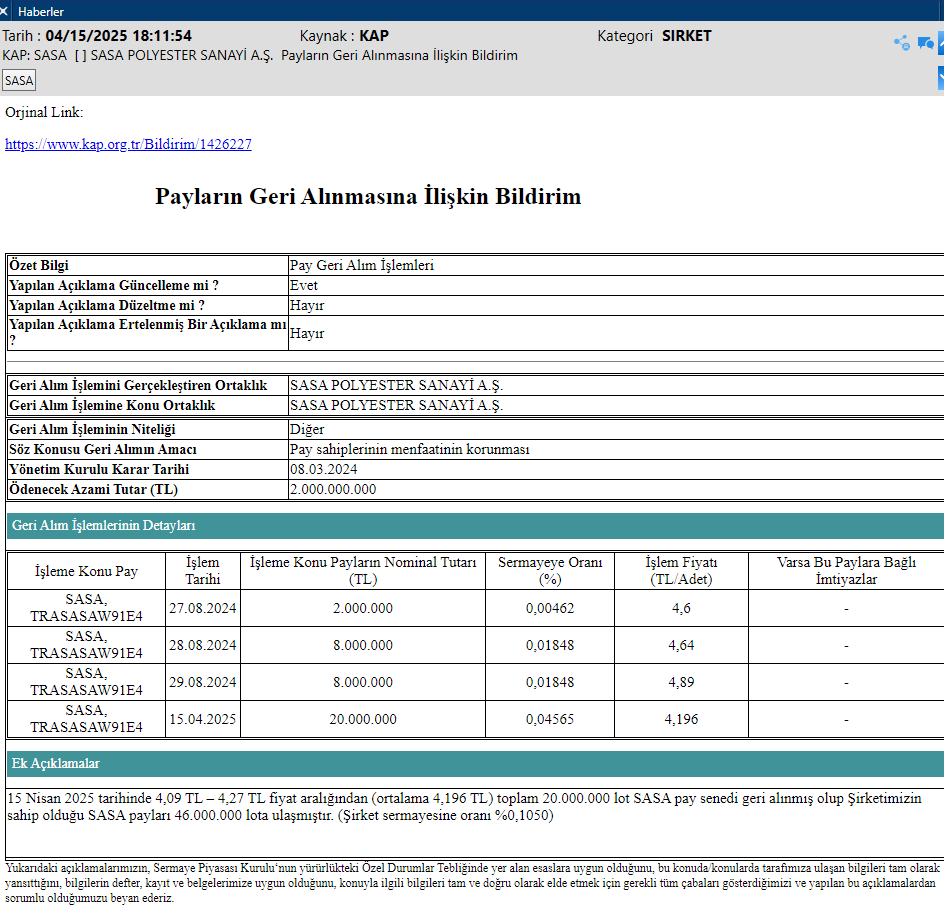Click the Nominal Tutarı (TL) column header
This screenshot has height=913, width=944.
363,571
